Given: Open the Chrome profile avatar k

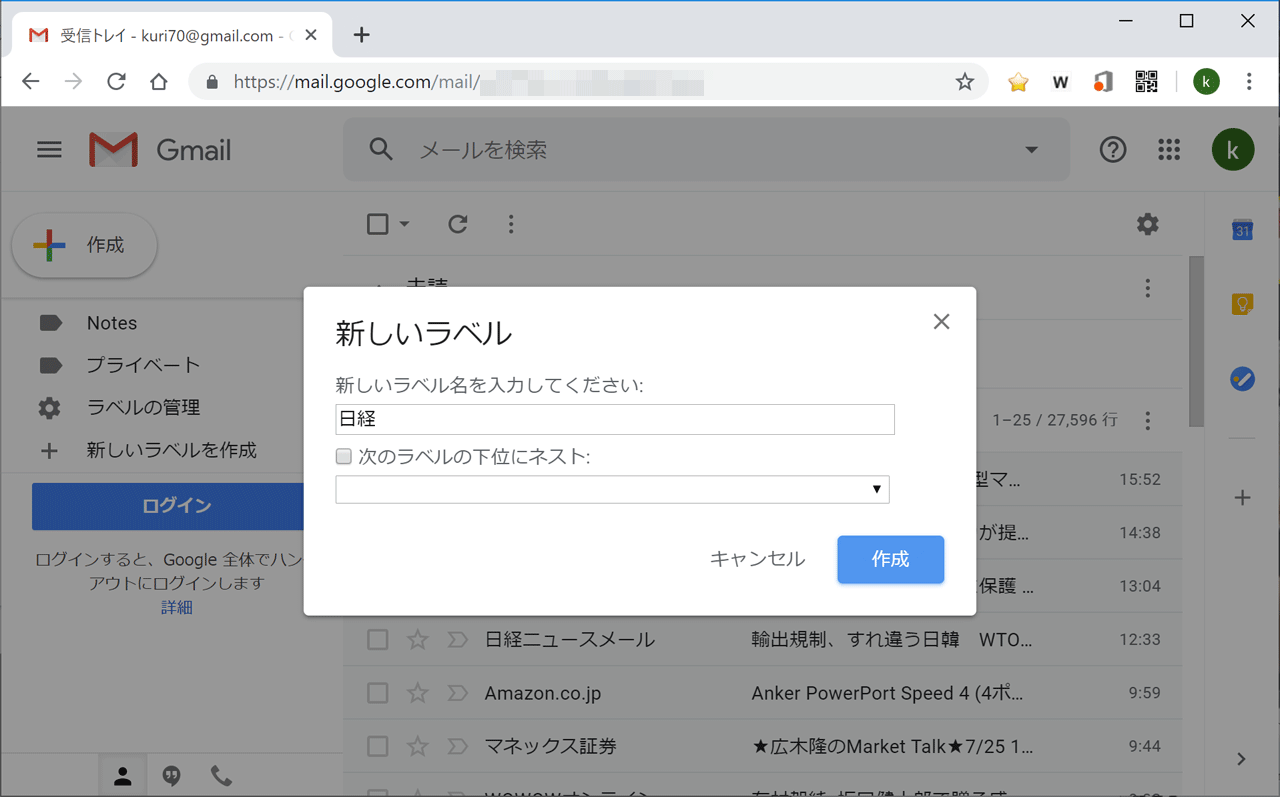Looking at the screenshot, I should (1206, 82).
